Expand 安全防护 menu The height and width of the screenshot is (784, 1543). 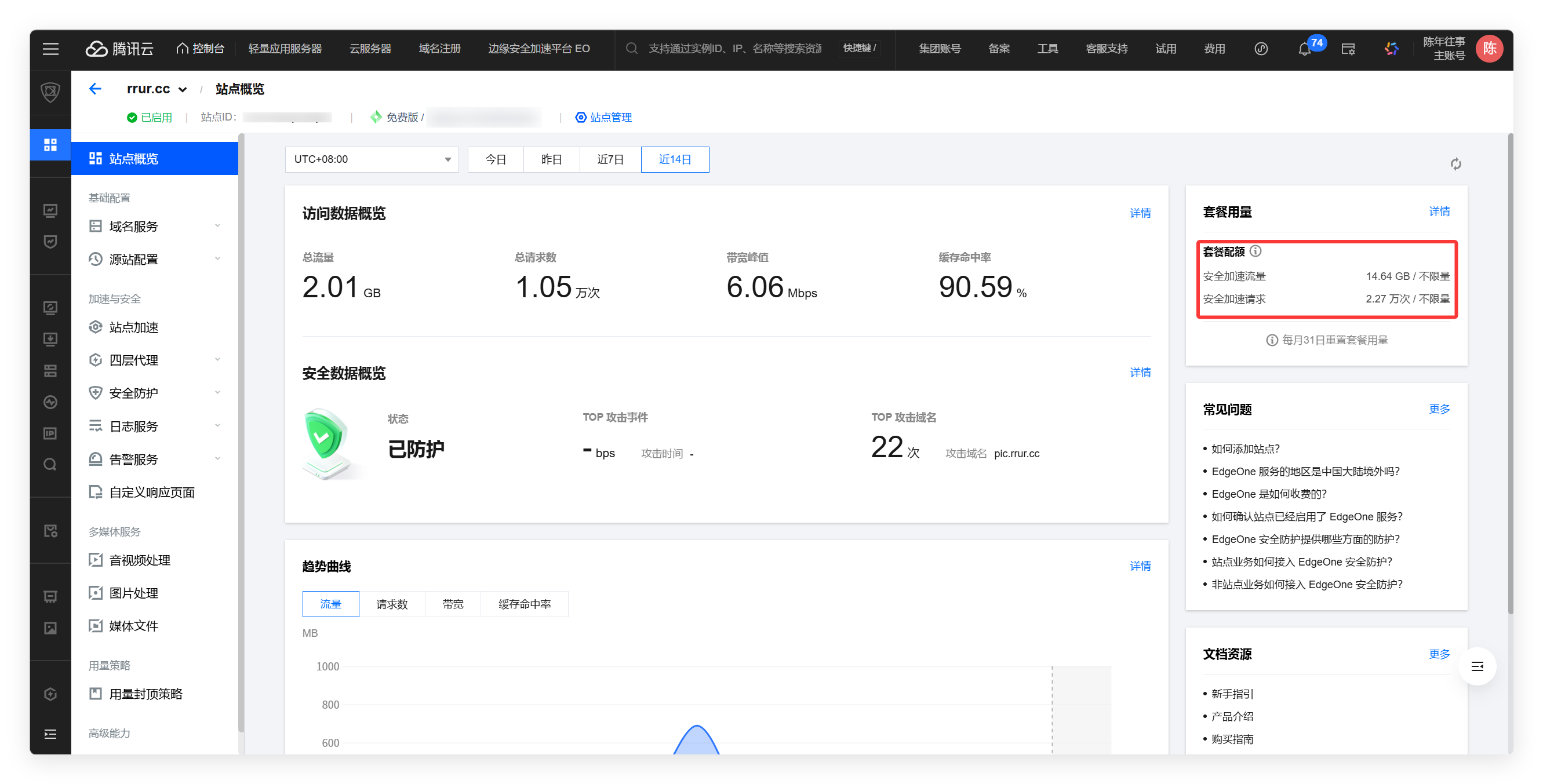[155, 393]
